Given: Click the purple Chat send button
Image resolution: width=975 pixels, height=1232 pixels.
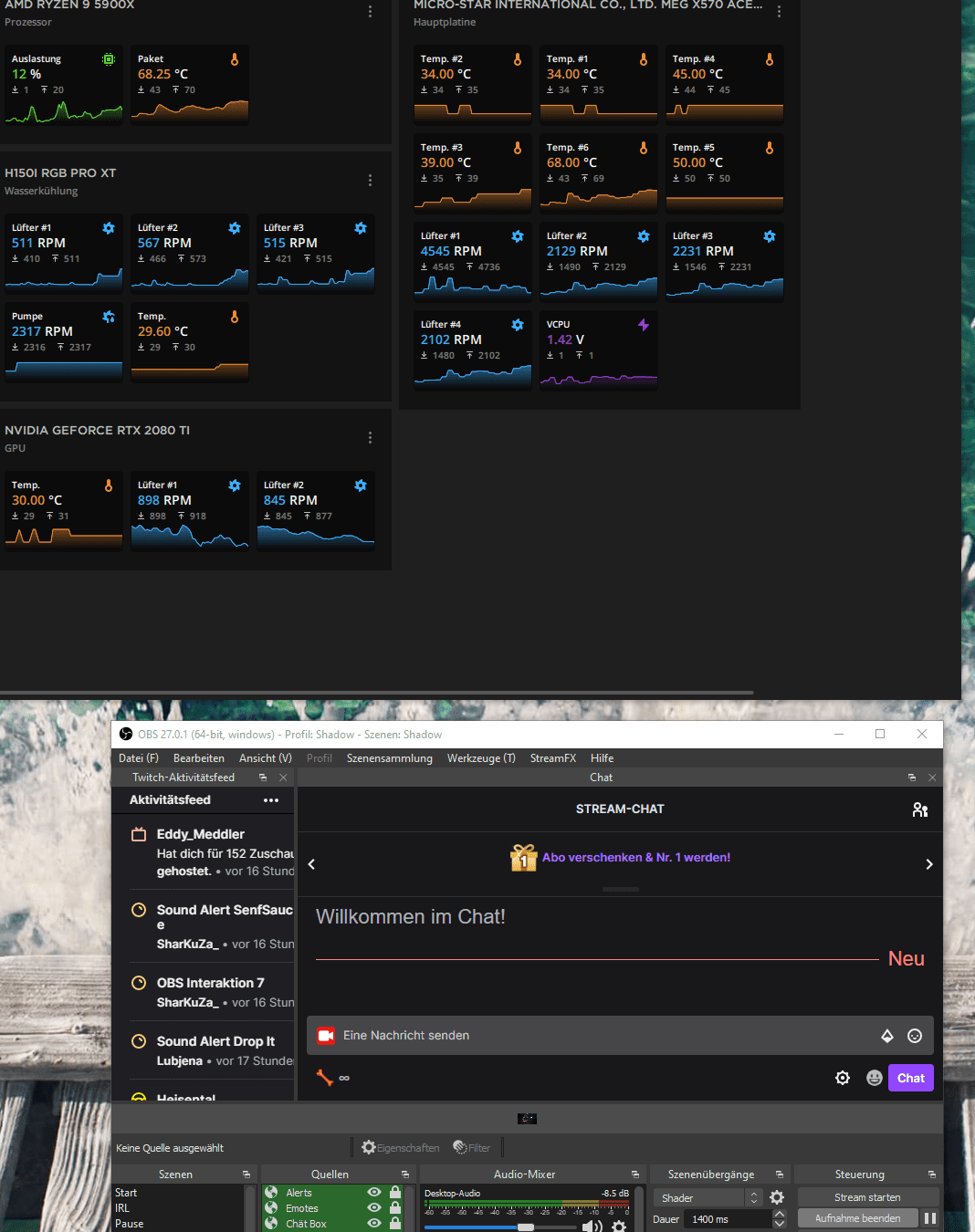Looking at the screenshot, I should [x=911, y=1078].
